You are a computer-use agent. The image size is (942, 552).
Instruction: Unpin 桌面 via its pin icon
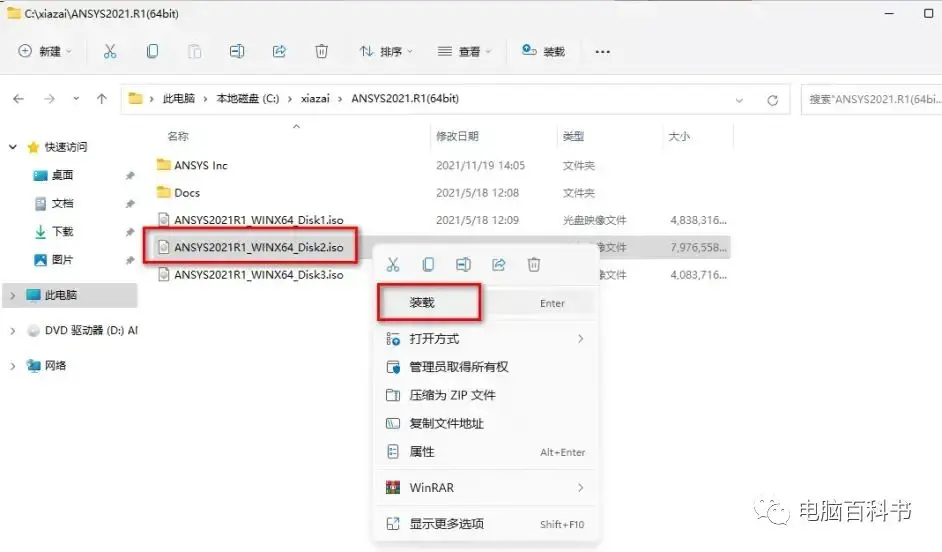[130, 175]
